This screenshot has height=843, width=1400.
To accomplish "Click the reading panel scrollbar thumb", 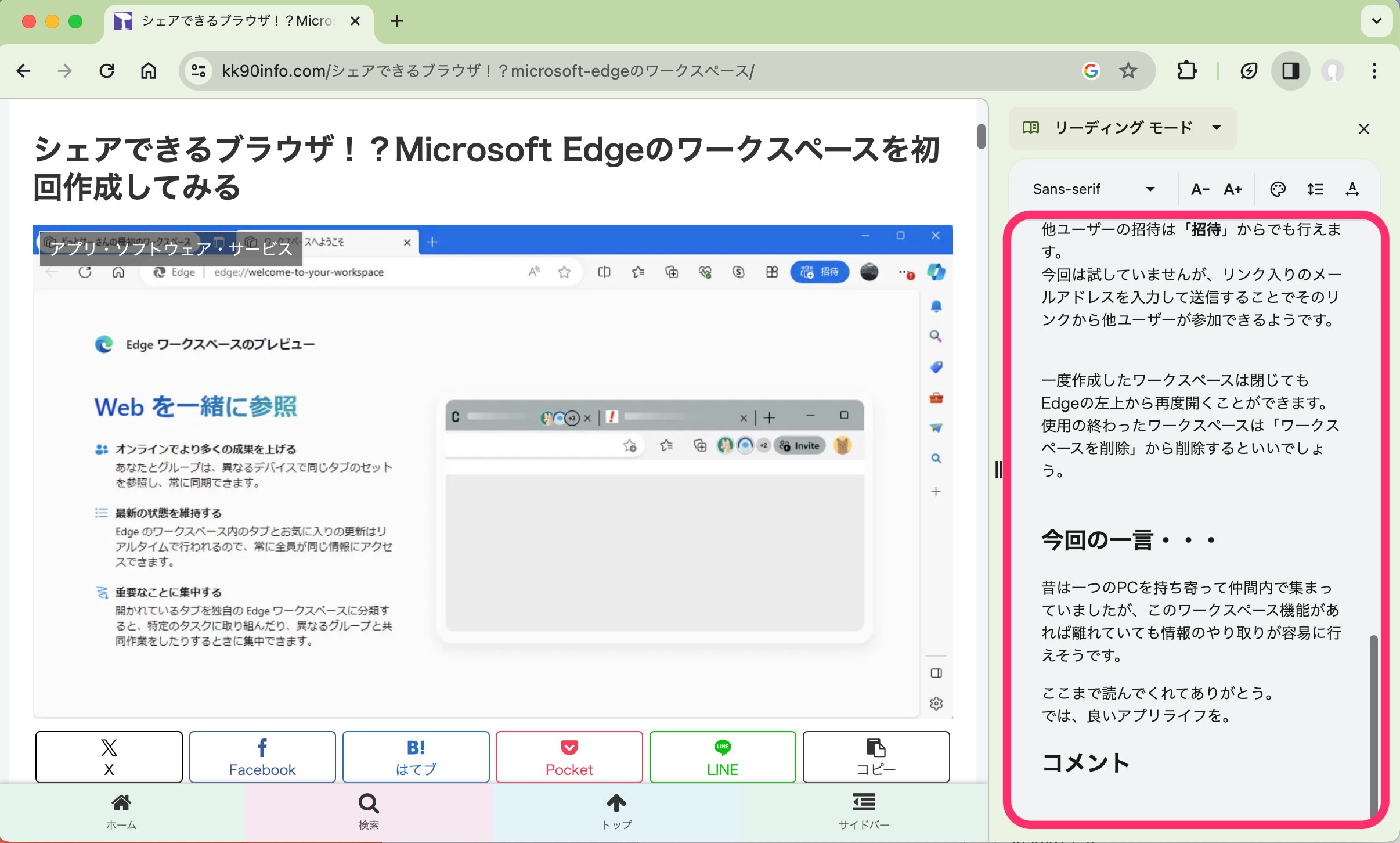I will point(1373,726).
